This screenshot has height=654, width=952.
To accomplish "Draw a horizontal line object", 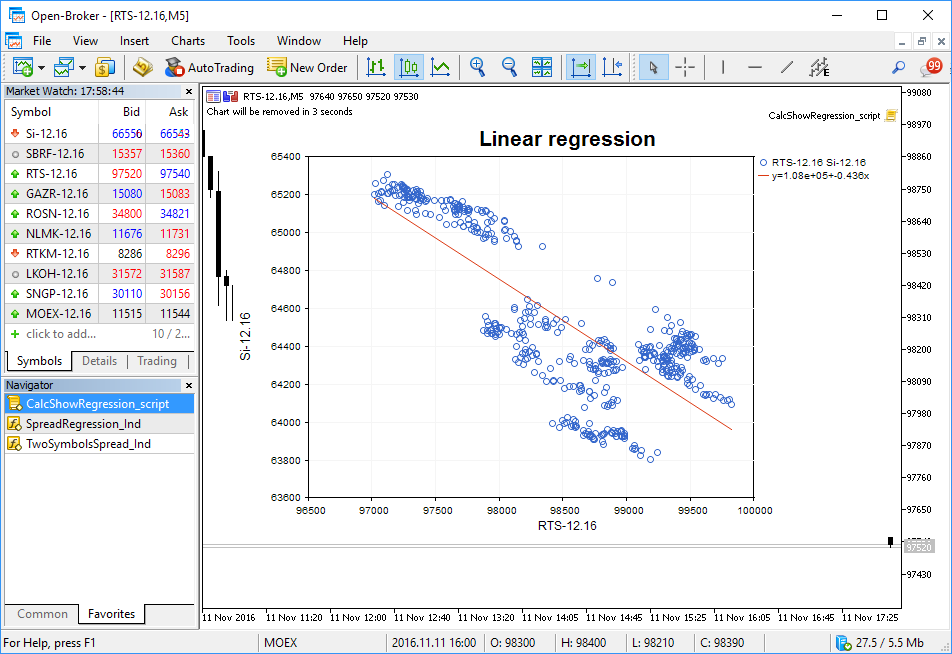I will [x=755, y=67].
